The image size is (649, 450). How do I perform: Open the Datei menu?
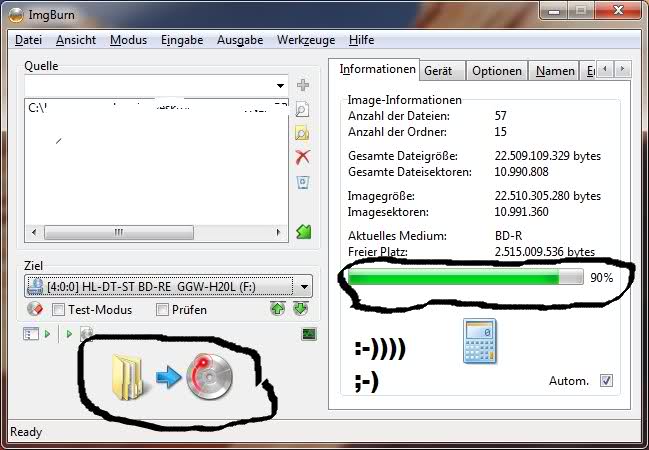click(28, 40)
